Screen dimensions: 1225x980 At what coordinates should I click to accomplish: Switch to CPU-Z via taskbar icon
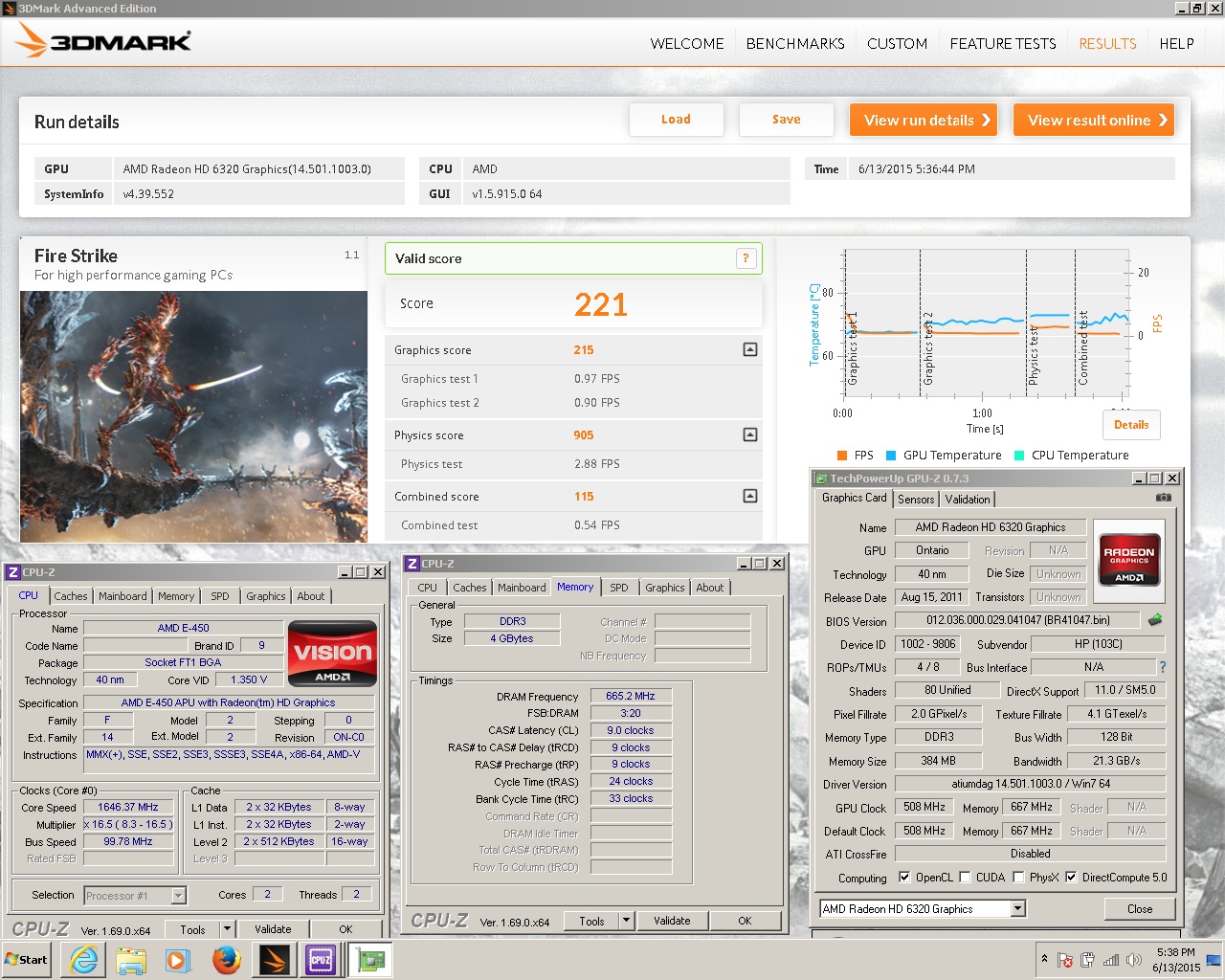321,960
